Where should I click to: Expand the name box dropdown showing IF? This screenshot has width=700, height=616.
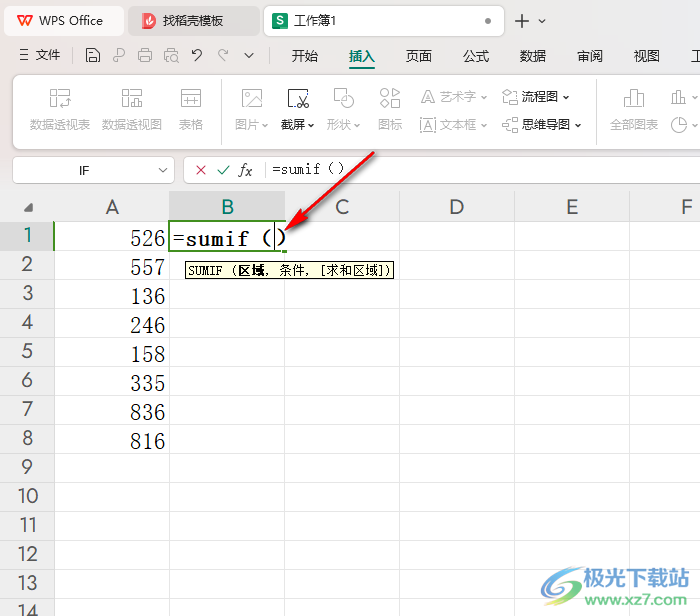162,170
